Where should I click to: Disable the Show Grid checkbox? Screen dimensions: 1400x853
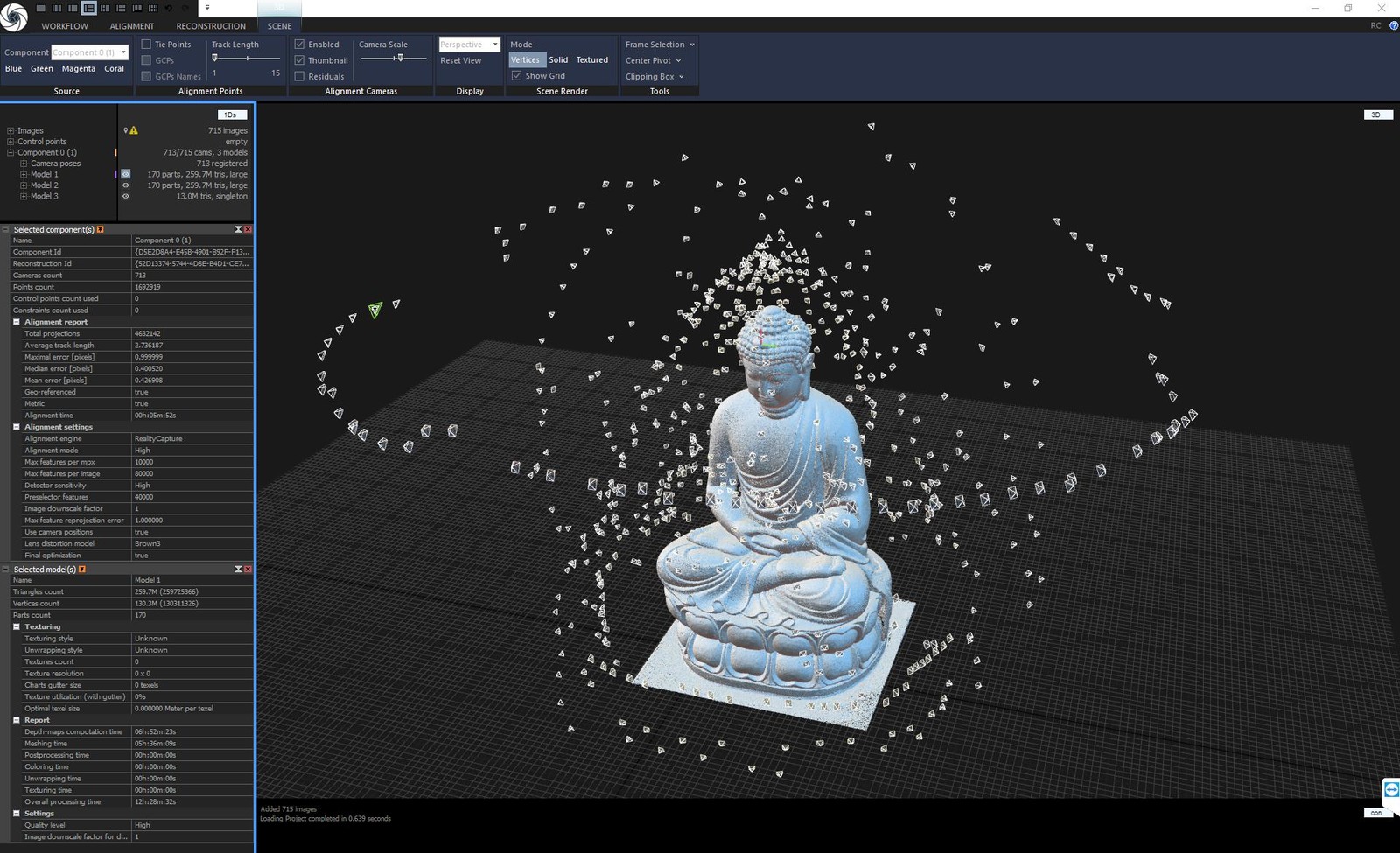(516, 75)
